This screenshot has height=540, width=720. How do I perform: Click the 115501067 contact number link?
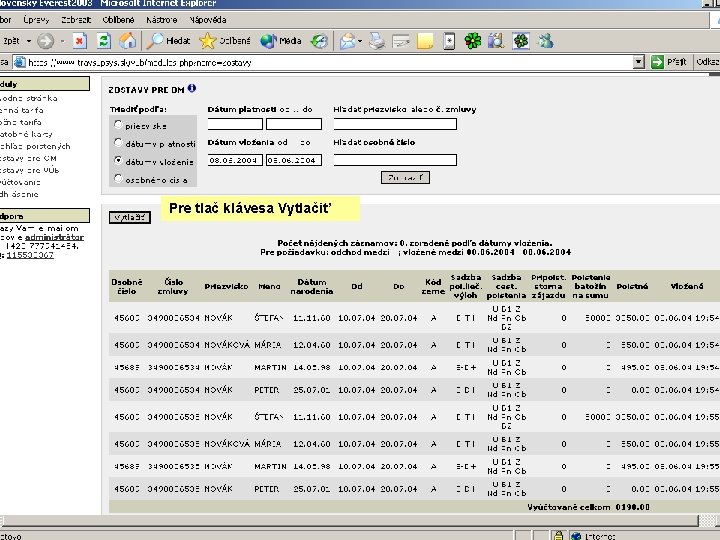click(30, 255)
